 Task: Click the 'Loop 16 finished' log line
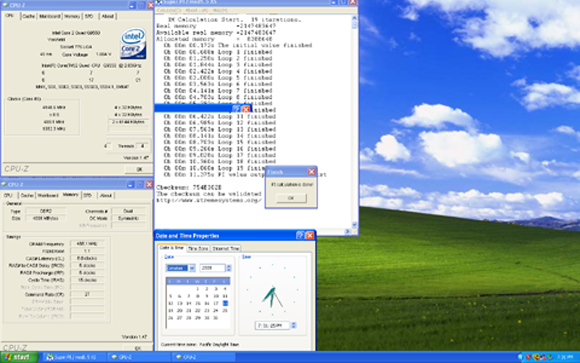coord(220,148)
